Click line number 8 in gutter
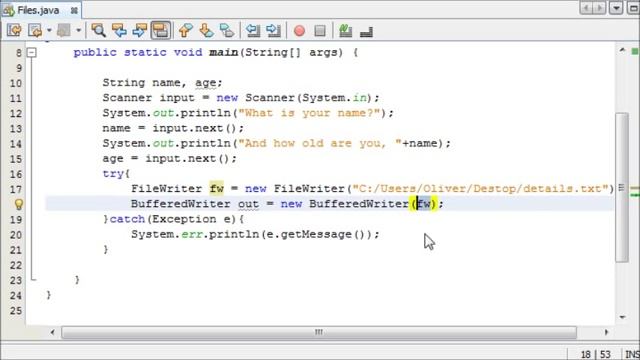The height and width of the screenshot is (360, 640). pyautogui.click(x=19, y=53)
